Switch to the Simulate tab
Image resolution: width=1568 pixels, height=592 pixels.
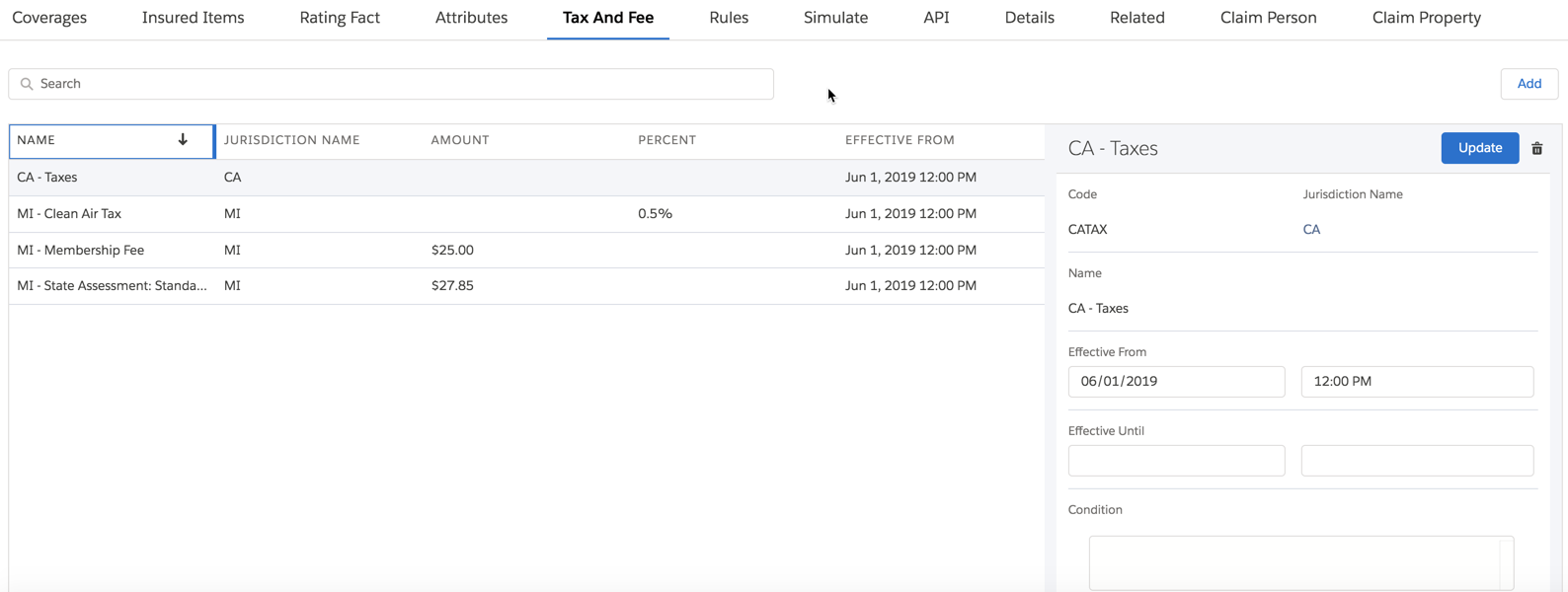[x=835, y=18]
